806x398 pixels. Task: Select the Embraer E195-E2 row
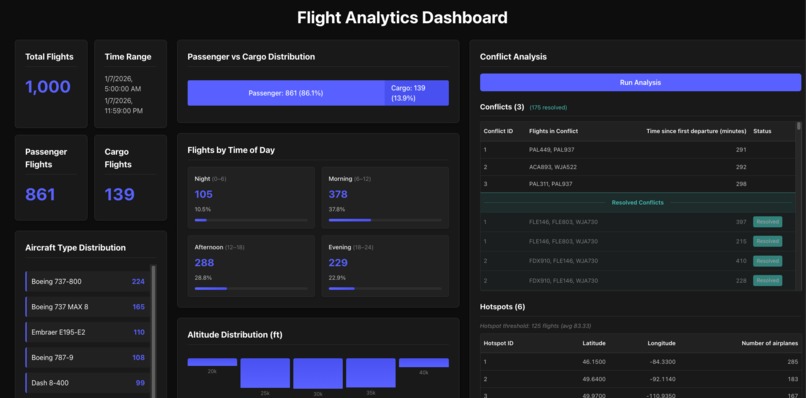tap(87, 332)
